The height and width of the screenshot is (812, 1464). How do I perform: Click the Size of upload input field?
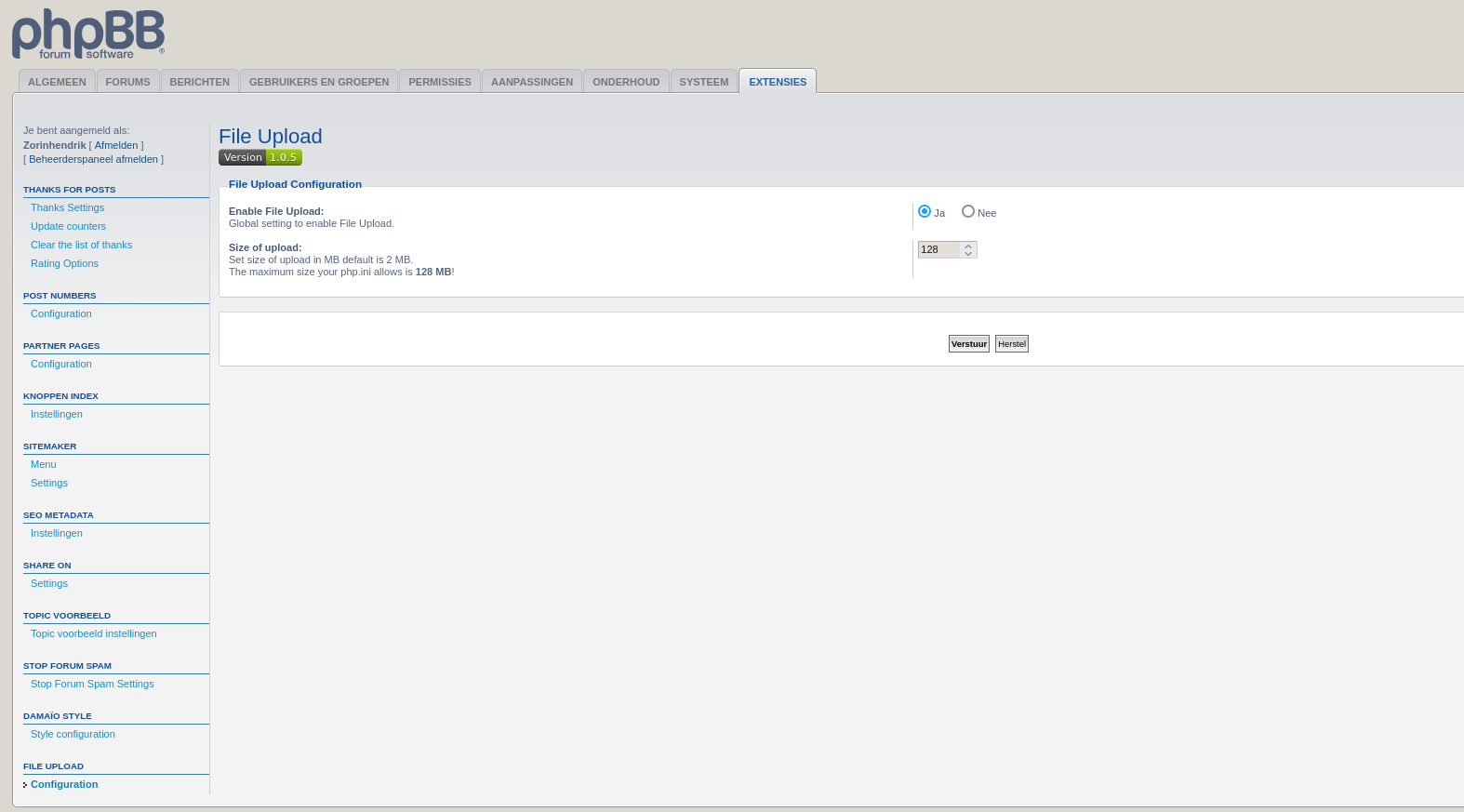coord(938,250)
